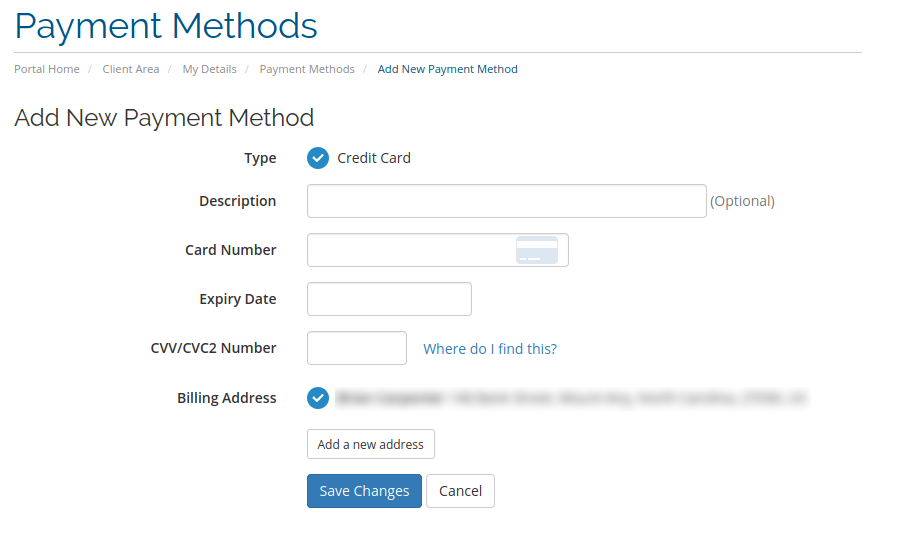The width and height of the screenshot is (899, 540).
Task: Select the blurred billing address radio option
Action: click(x=318, y=398)
